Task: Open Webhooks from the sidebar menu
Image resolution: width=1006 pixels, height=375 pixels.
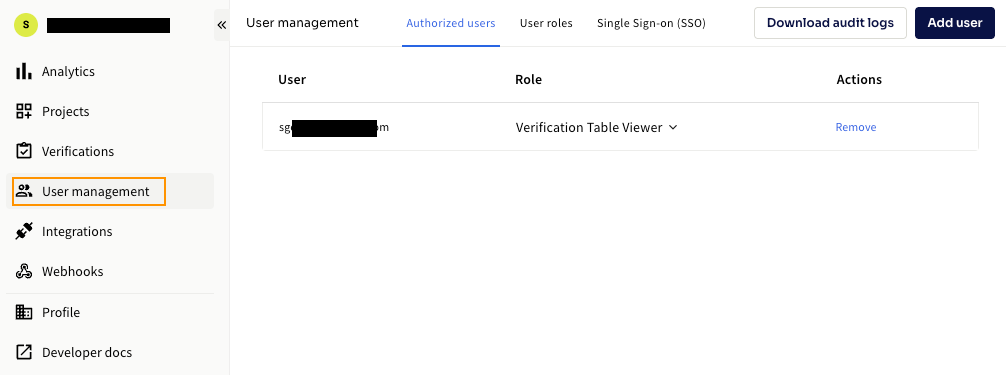Action: pos(72,271)
